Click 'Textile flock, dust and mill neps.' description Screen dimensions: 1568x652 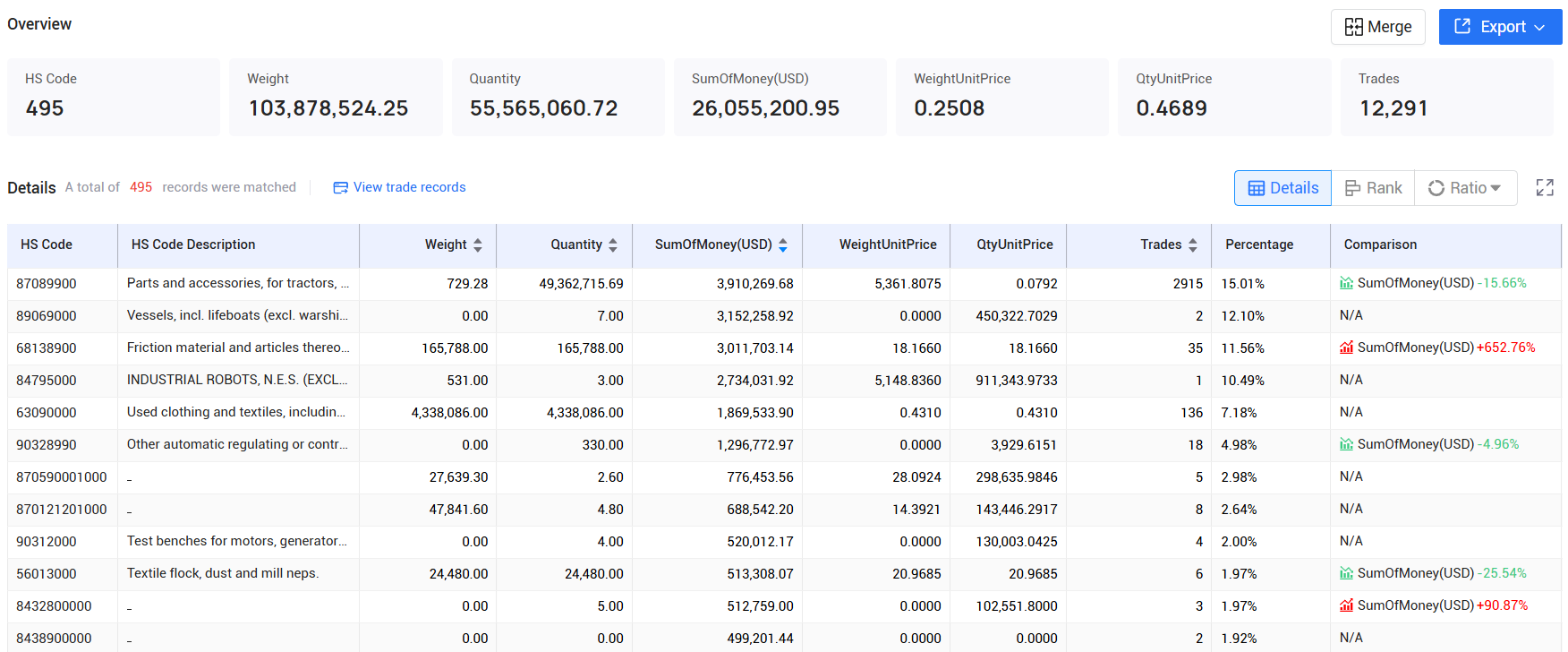pos(223,573)
